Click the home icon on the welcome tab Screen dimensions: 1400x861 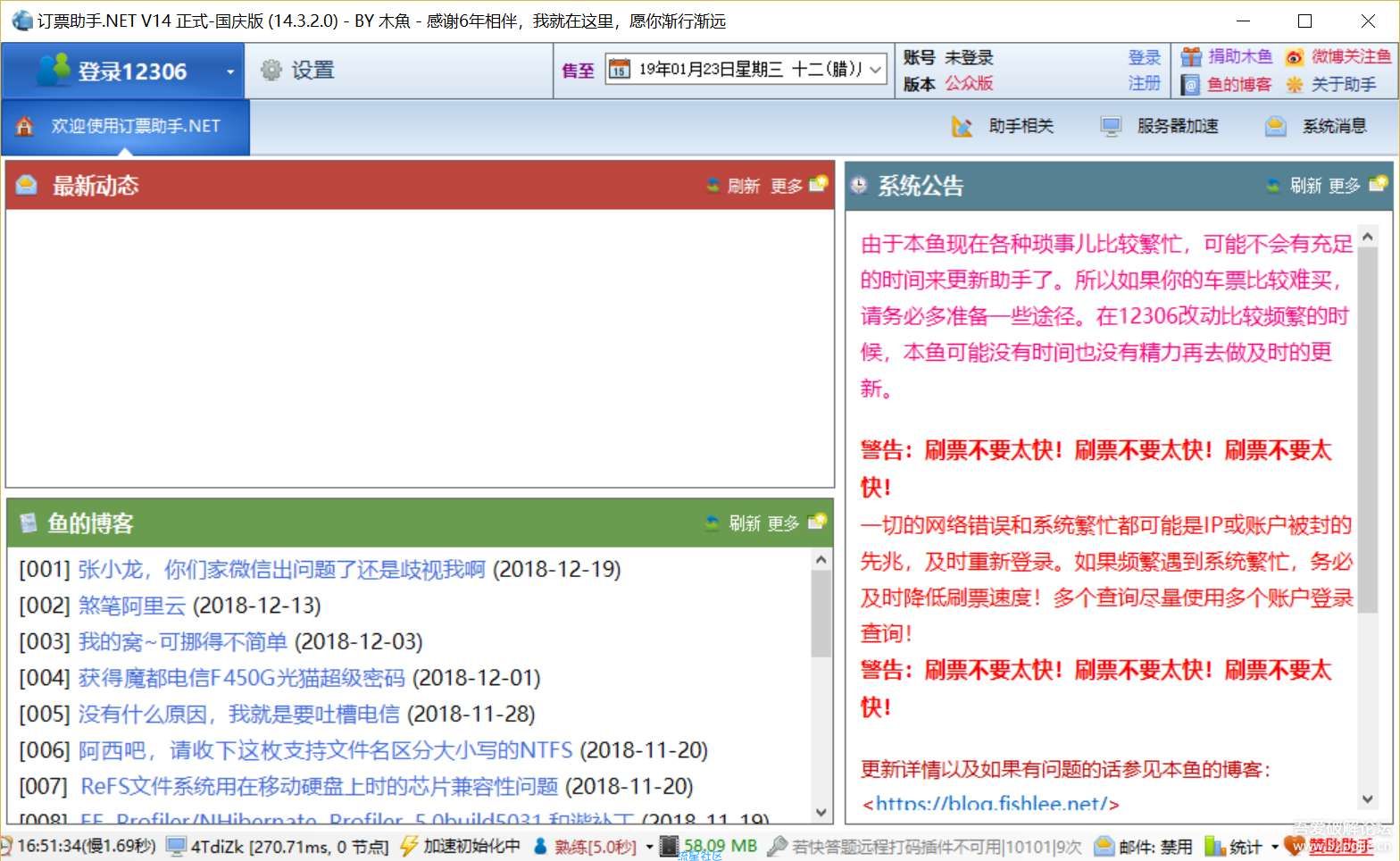coord(24,126)
